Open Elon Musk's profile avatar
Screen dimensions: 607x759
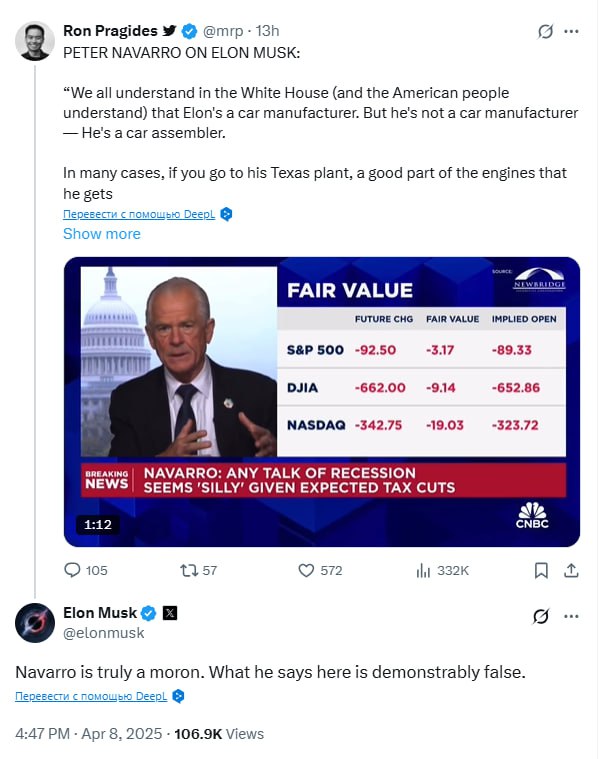click(x=35, y=622)
